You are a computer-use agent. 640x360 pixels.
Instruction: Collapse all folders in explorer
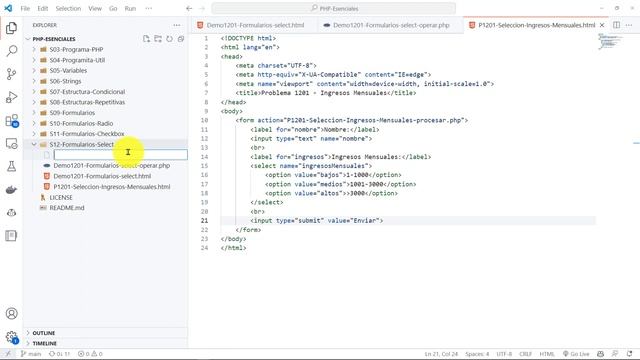180,39
